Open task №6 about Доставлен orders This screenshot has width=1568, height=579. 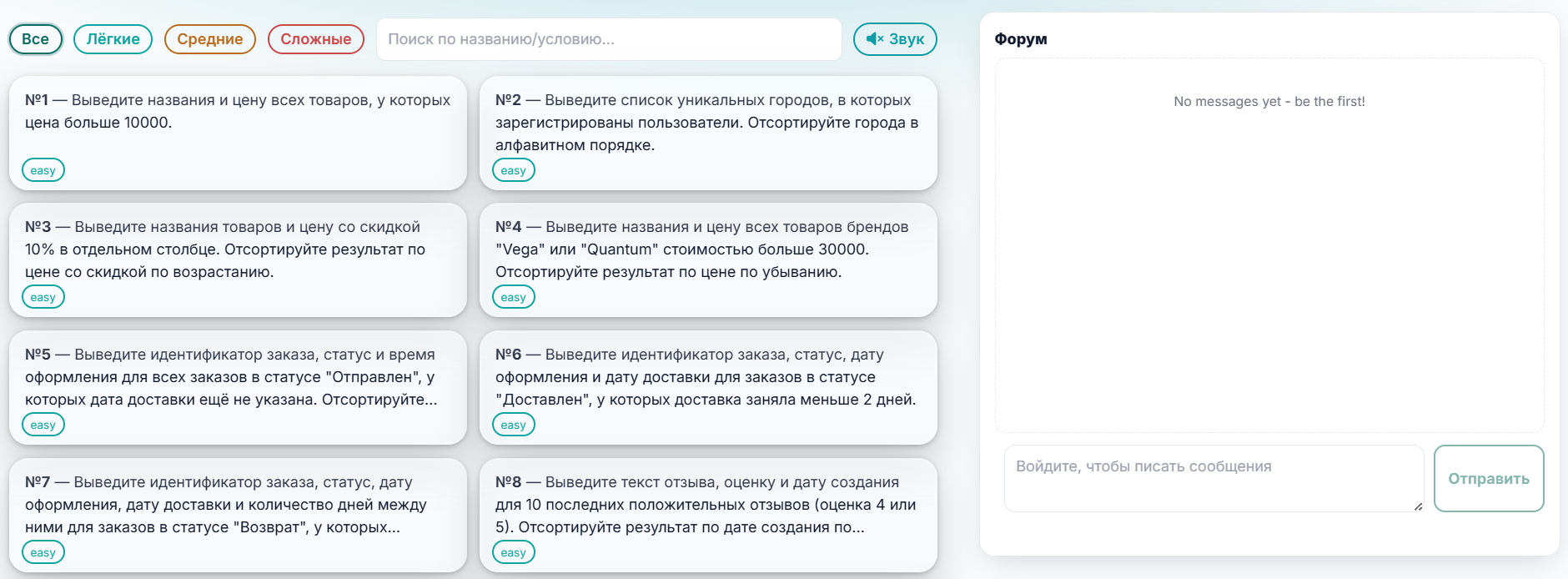tap(708, 376)
